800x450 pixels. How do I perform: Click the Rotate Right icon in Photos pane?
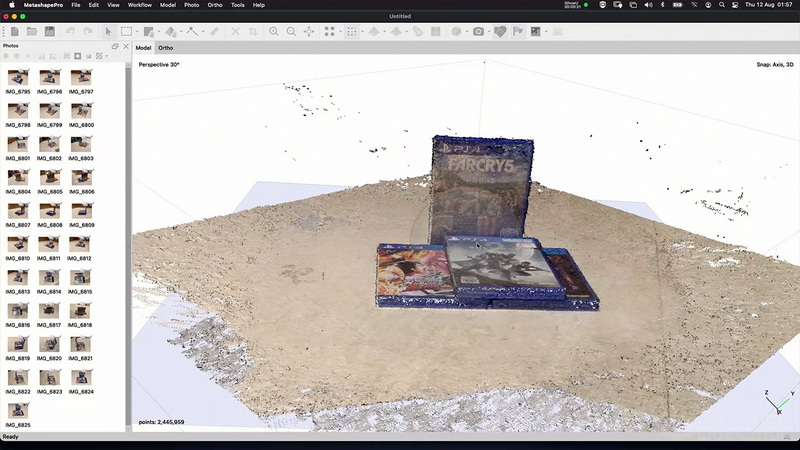point(53,56)
